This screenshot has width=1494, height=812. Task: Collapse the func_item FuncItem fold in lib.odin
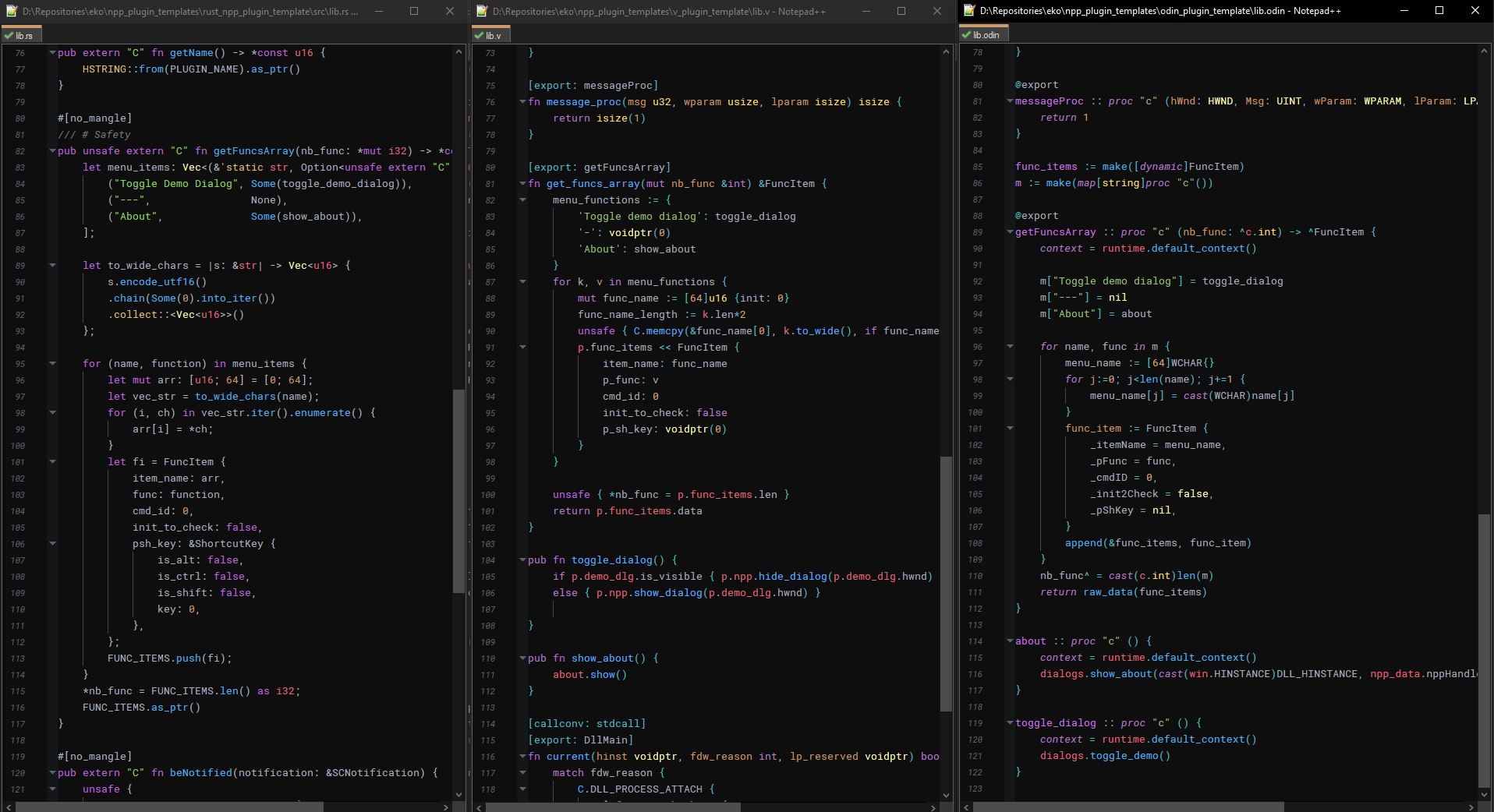click(1010, 429)
